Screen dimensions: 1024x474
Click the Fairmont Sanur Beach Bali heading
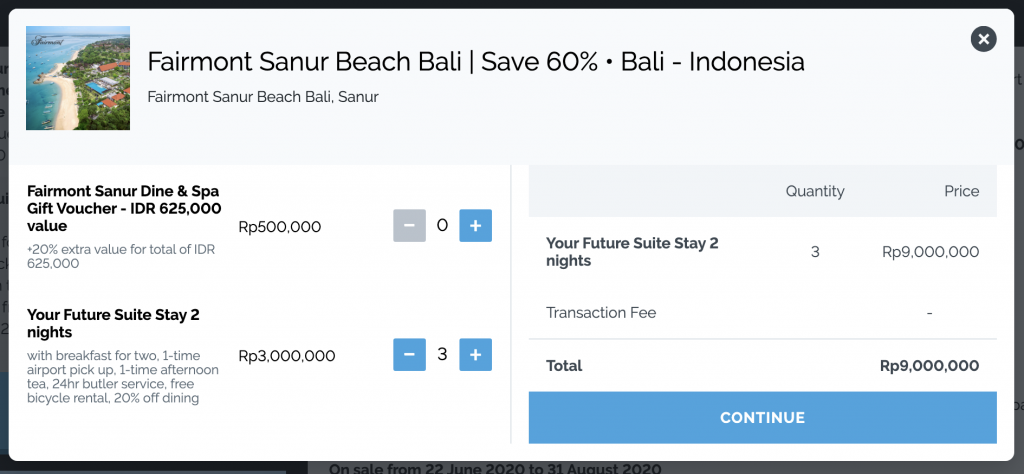(x=475, y=62)
